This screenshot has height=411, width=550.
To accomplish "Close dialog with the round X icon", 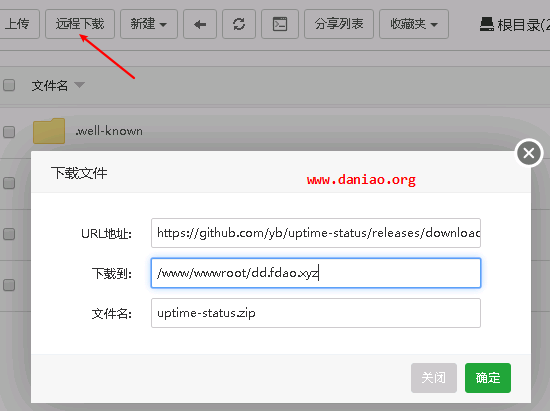I will click(529, 153).
